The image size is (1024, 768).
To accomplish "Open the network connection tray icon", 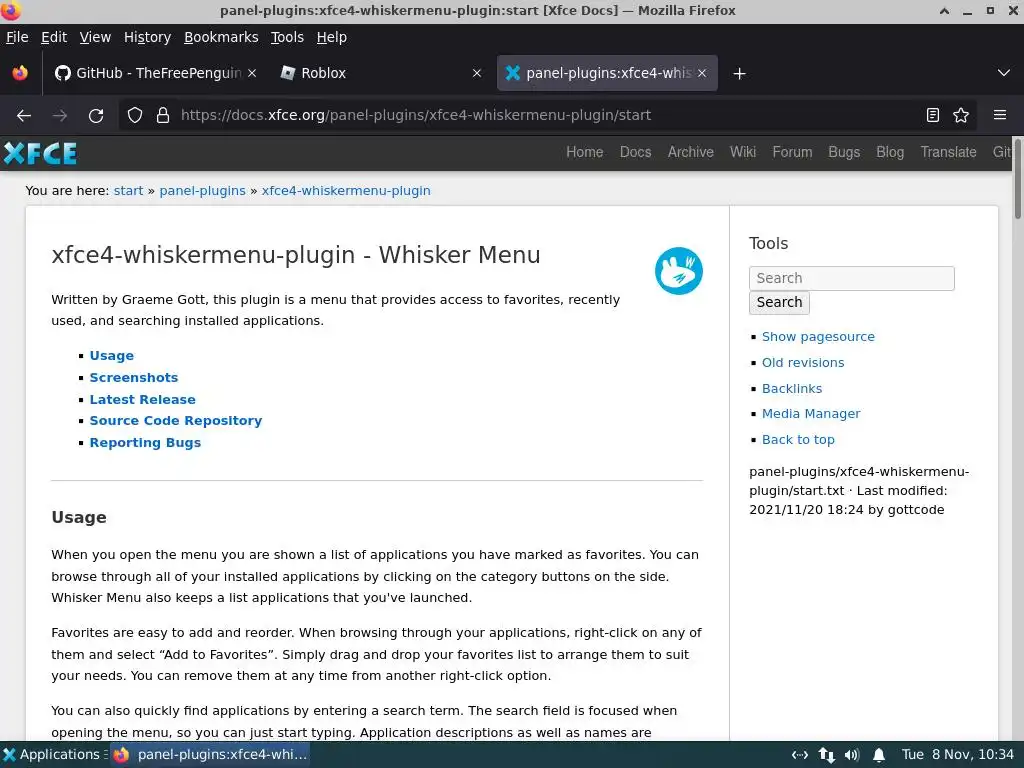I will tap(826, 755).
